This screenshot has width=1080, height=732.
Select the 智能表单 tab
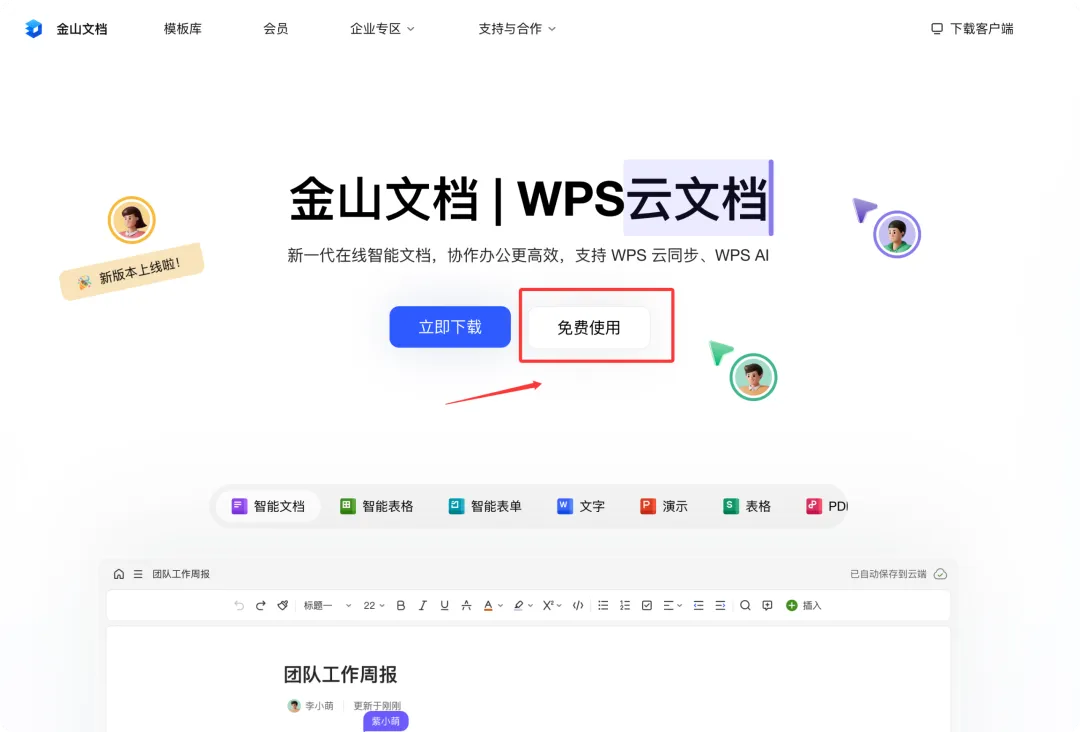point(485,506)
